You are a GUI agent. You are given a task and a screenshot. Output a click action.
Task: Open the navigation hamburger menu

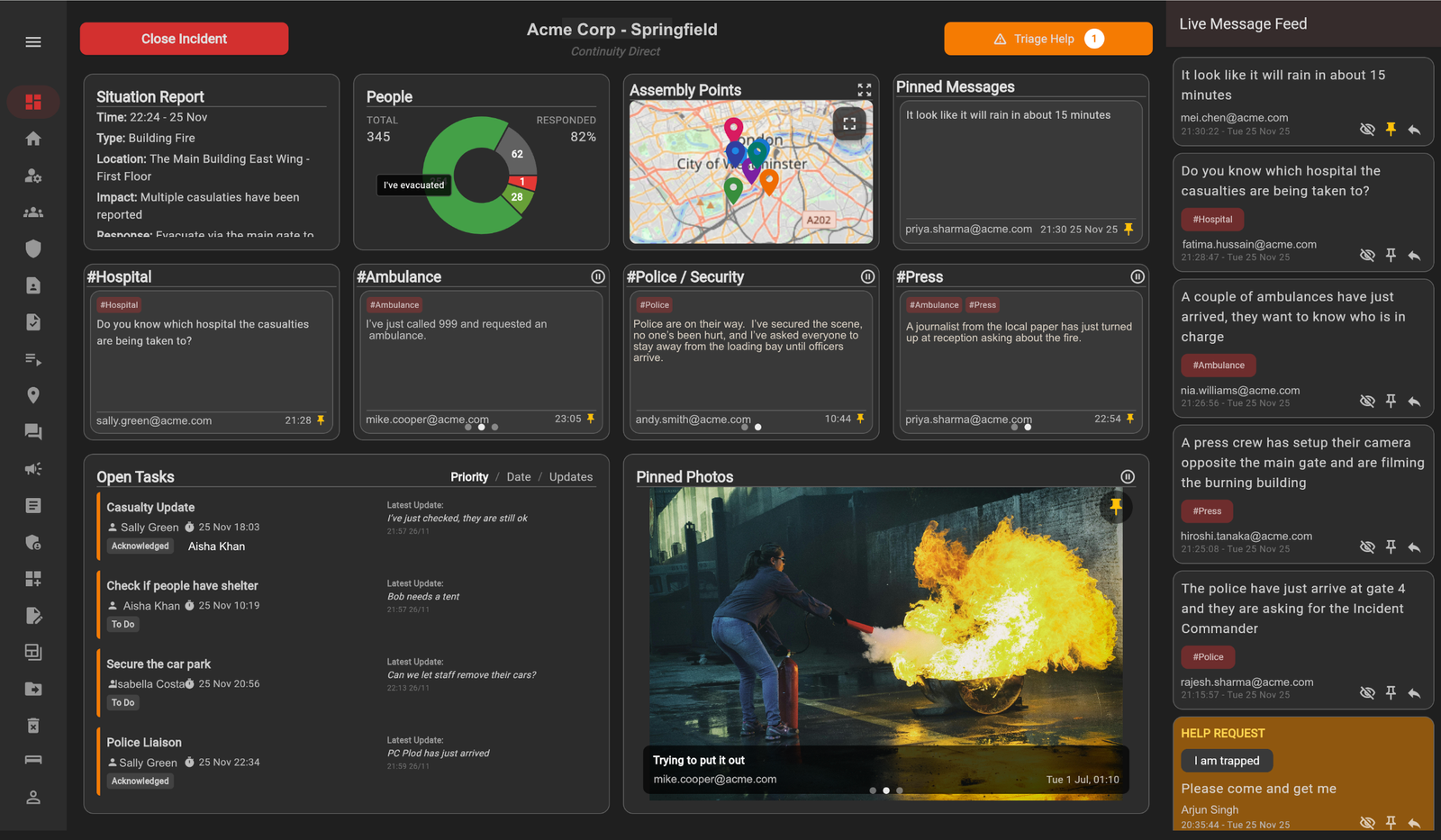pyautogui.click(x=33, y=41)
